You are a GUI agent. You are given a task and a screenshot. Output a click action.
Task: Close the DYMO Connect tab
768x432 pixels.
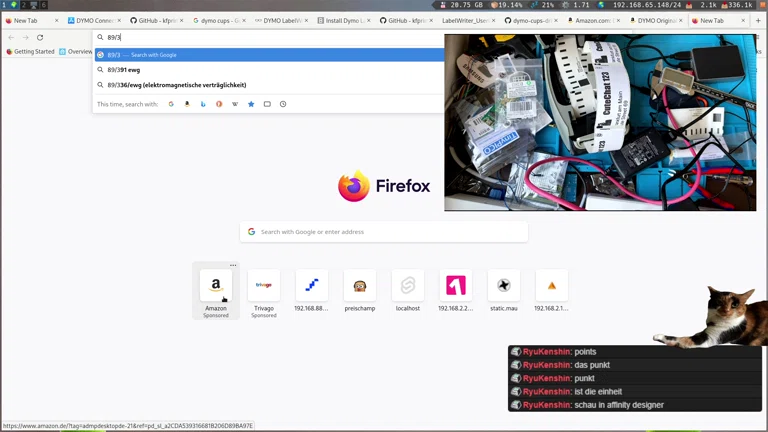pos(119,21)
